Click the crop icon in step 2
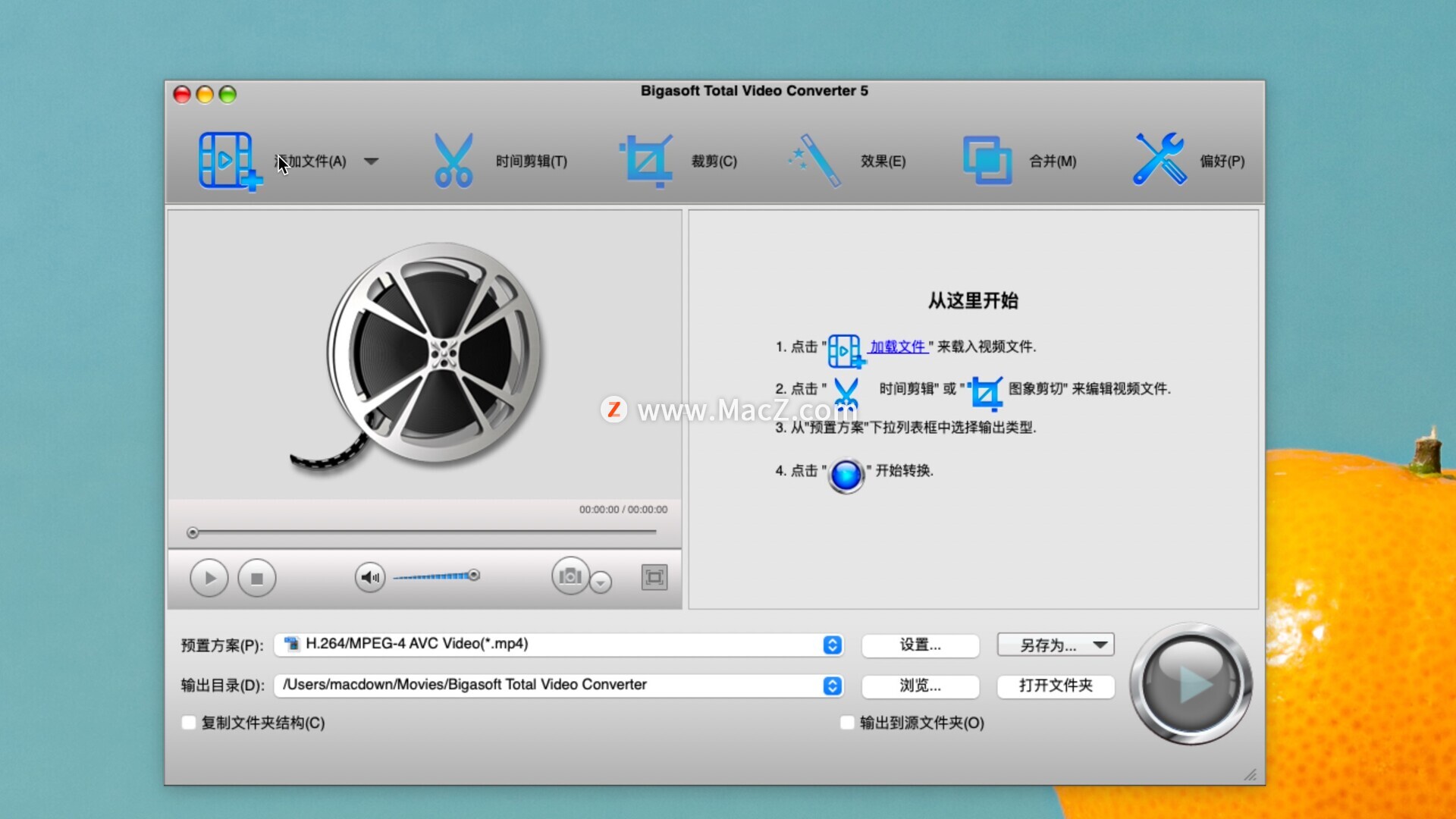 click(987, 393)
